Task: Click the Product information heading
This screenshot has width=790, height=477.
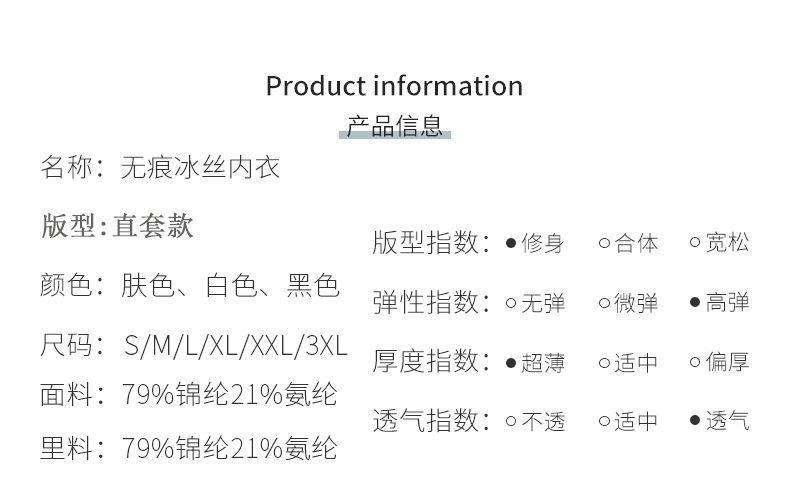Action: tap(394, 86)
